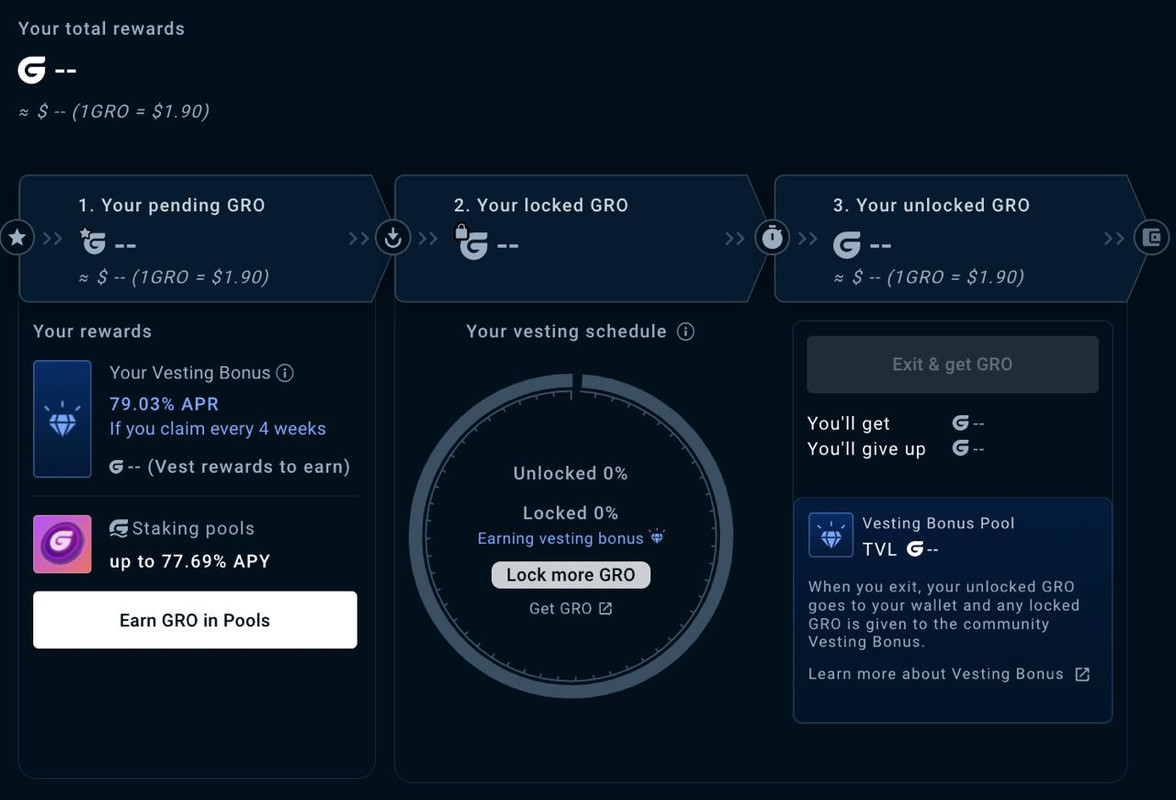Click the Unlocked 0% label
This screenshot has height=800, width=1176.
tap(571, 474)
